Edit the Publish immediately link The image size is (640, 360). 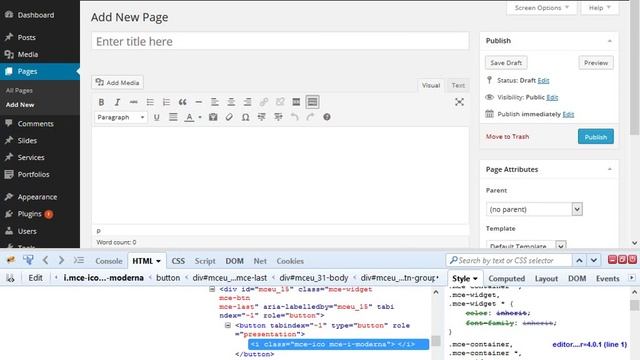(568, 114)
